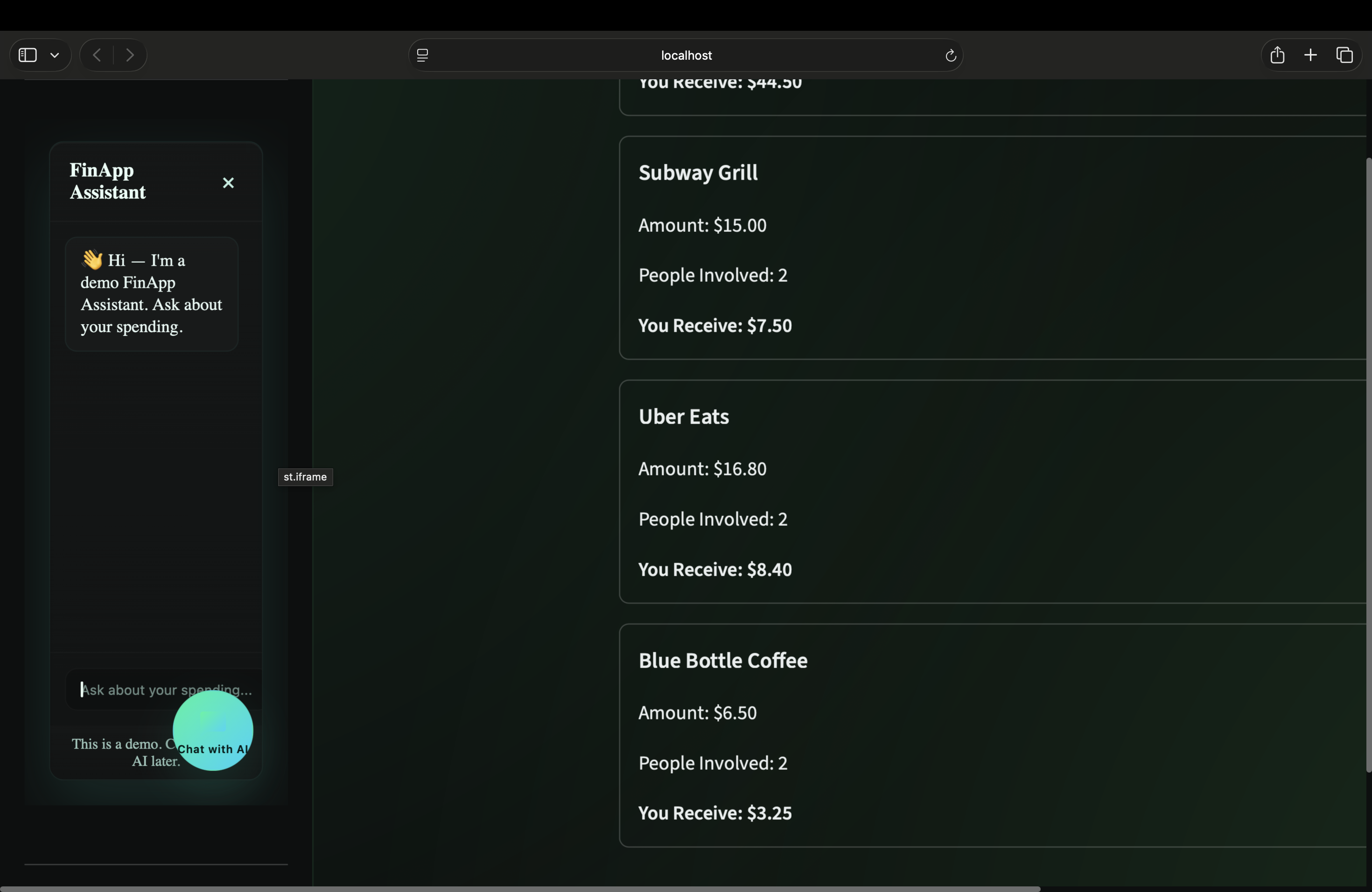Viewport: 1372px width, 892px height.
Task: Reload the page with the refresh icon
Action: pyautogui.click(x=951, y=56)
